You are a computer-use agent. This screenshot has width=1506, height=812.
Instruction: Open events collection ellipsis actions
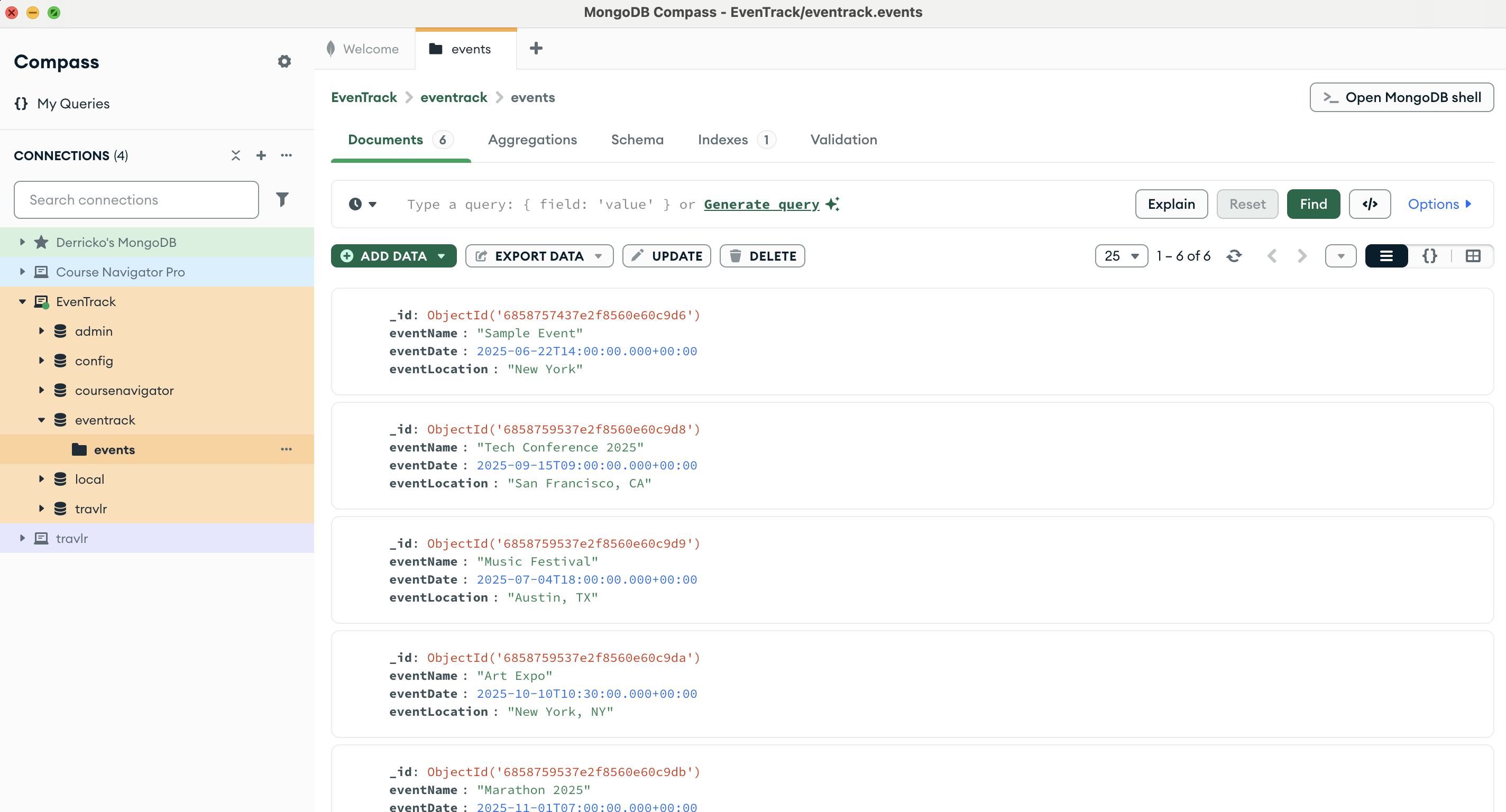pos(286,449)
